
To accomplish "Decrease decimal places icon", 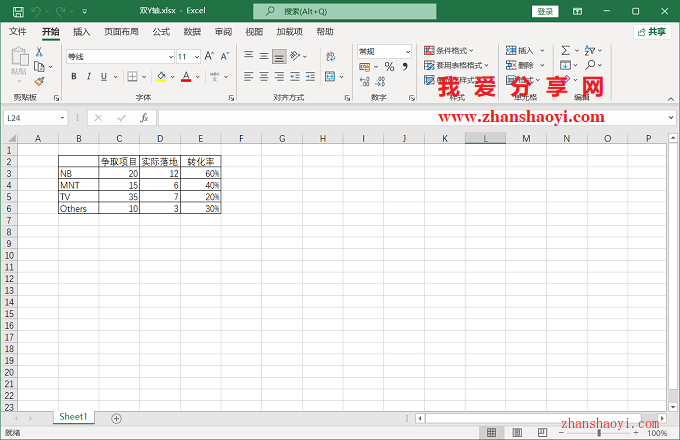I will pos(380,81).
